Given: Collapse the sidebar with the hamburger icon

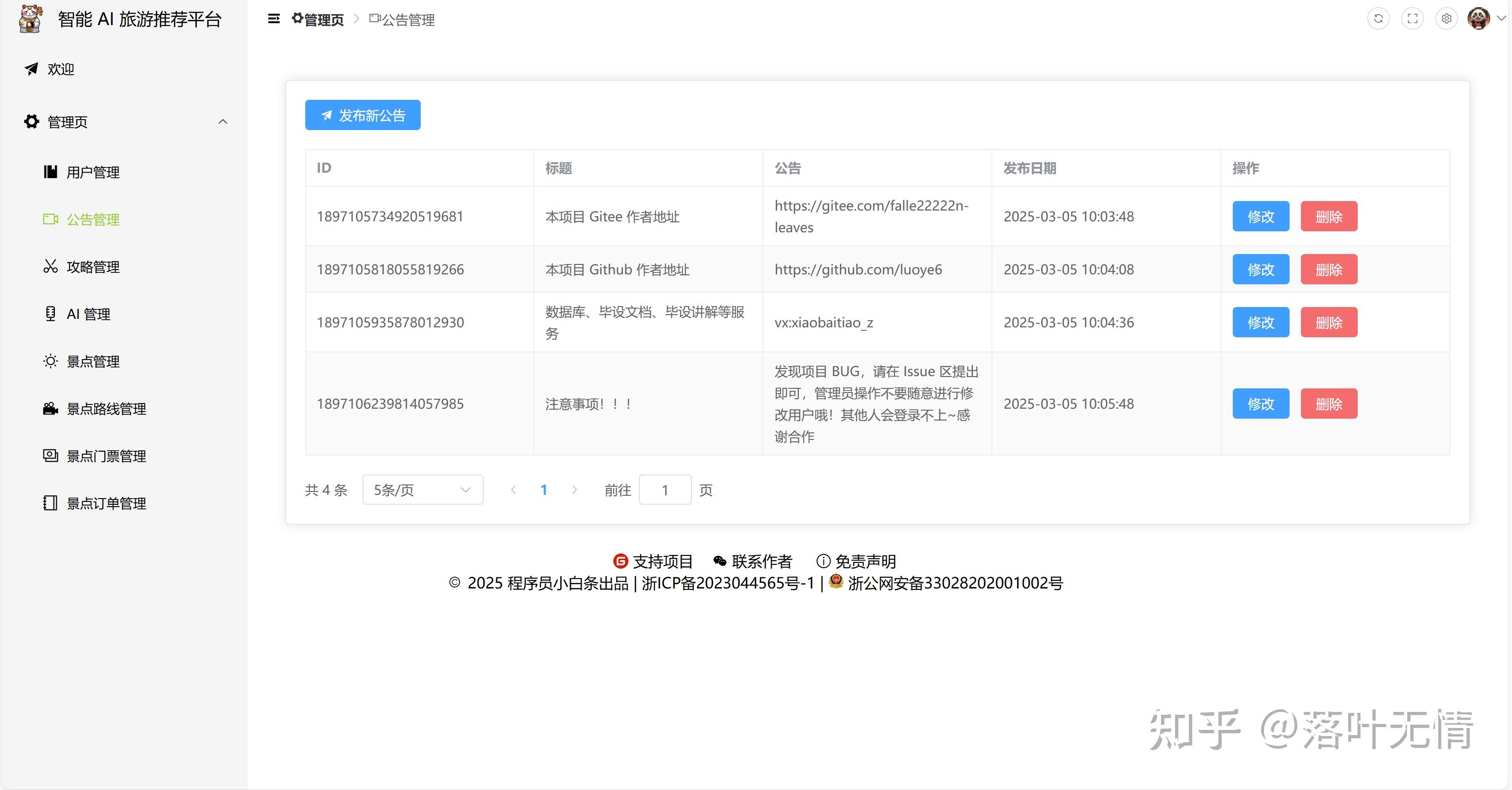Looking at the screenshot, I should click(274, 19).
